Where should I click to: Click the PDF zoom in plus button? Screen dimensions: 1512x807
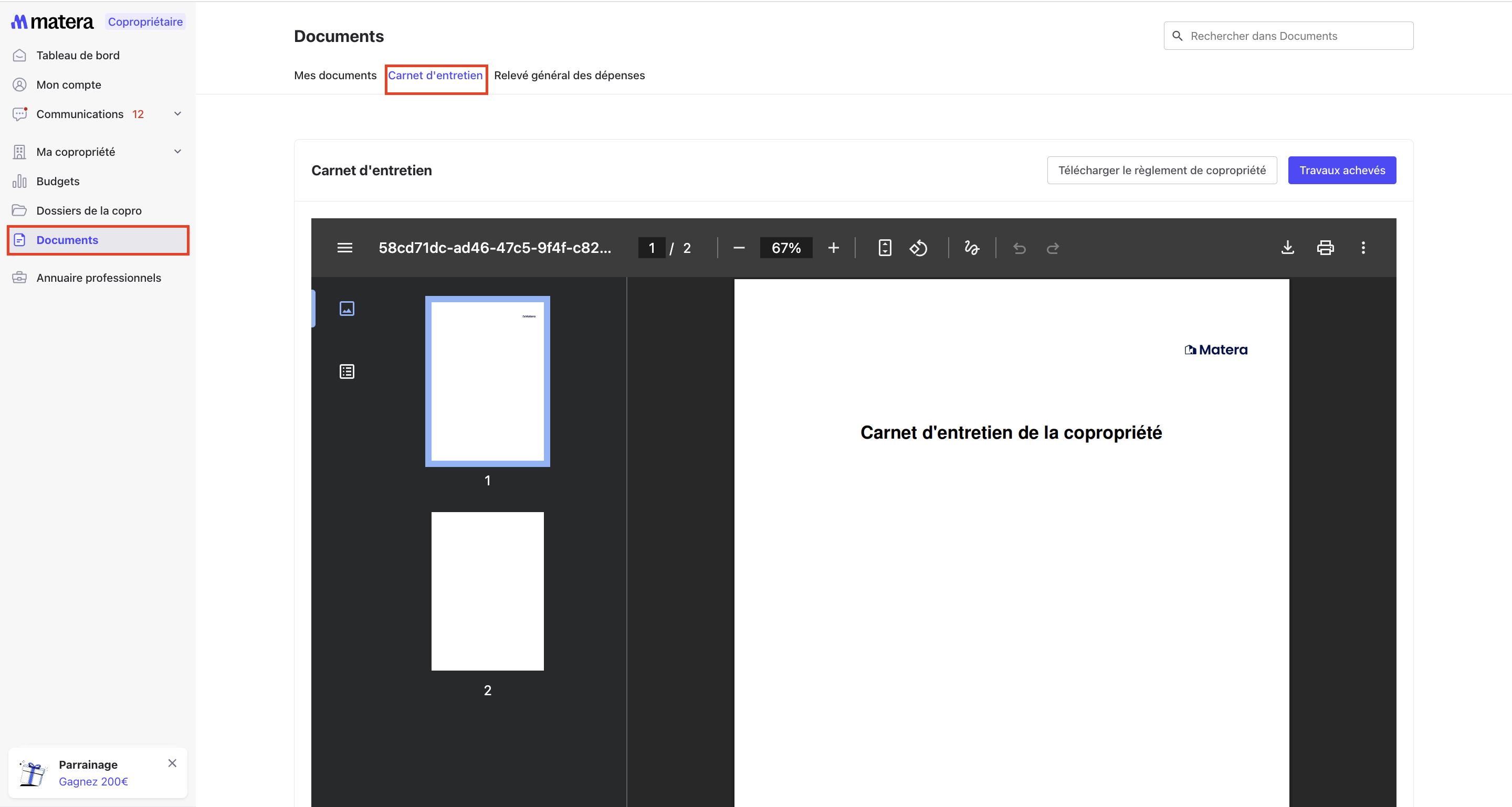click(833, 248)
